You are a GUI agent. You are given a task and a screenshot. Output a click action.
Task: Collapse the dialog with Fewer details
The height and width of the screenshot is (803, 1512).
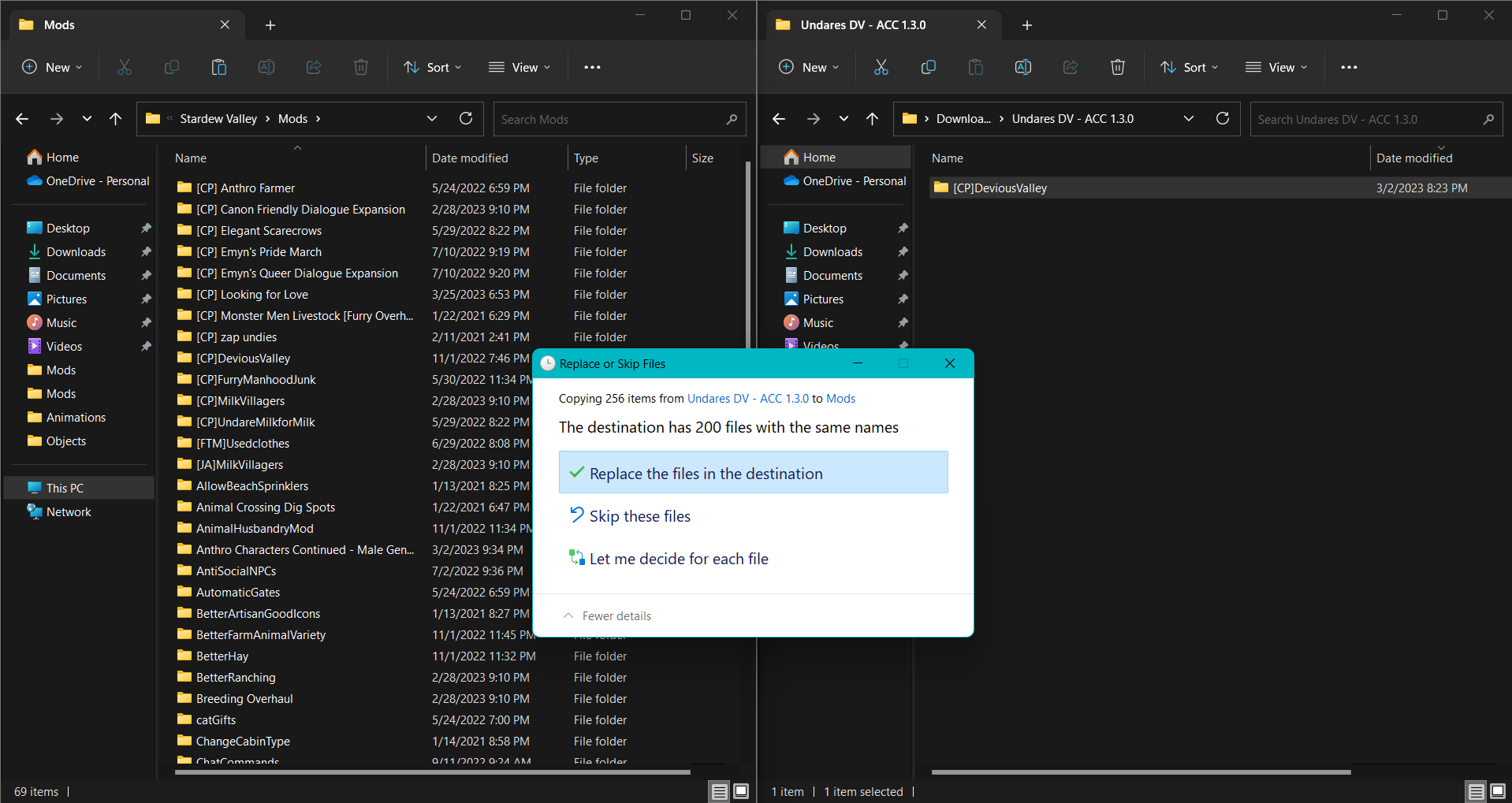(608, 616)
